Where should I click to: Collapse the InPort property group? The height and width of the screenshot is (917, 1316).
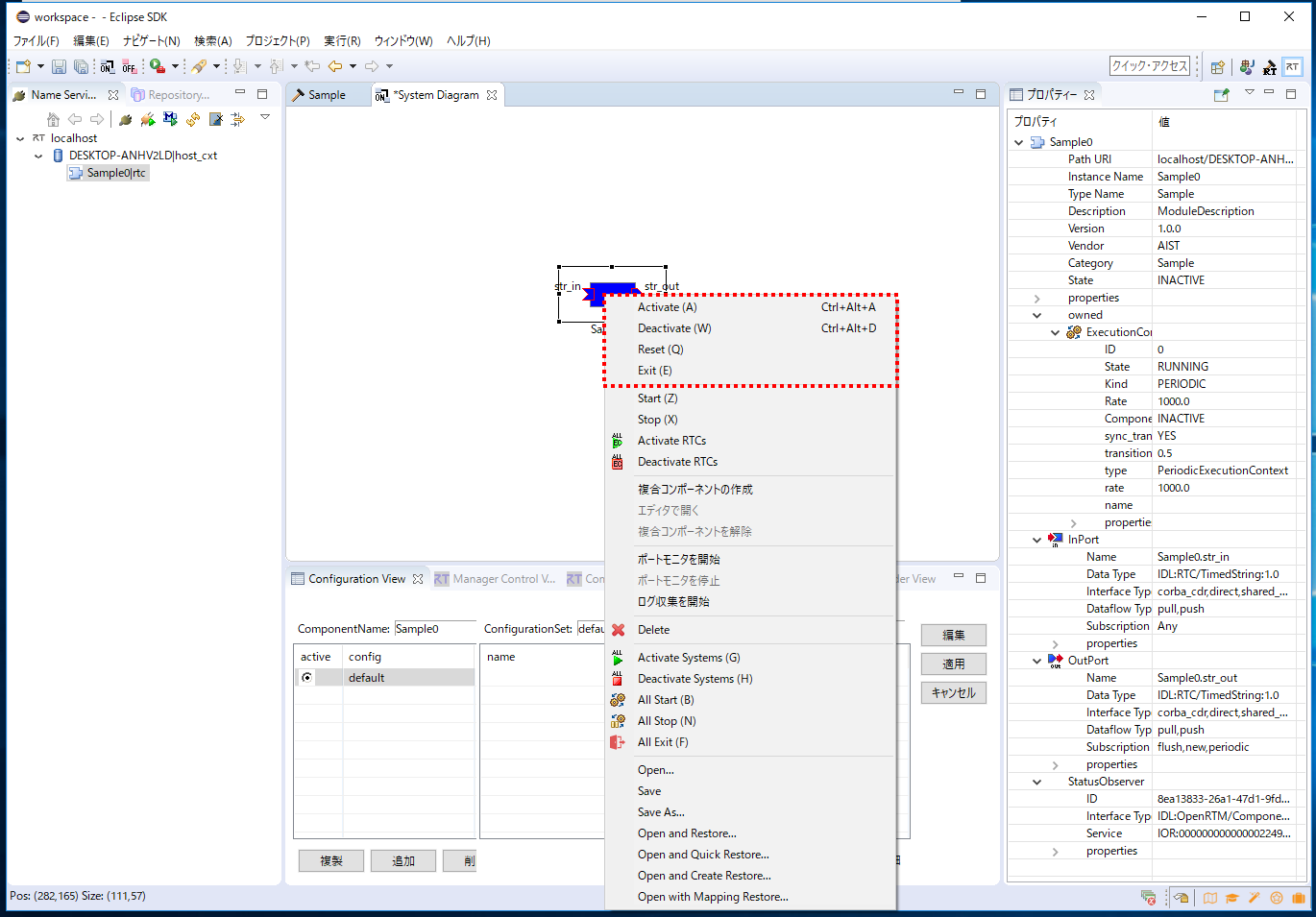click(1037, 540)
